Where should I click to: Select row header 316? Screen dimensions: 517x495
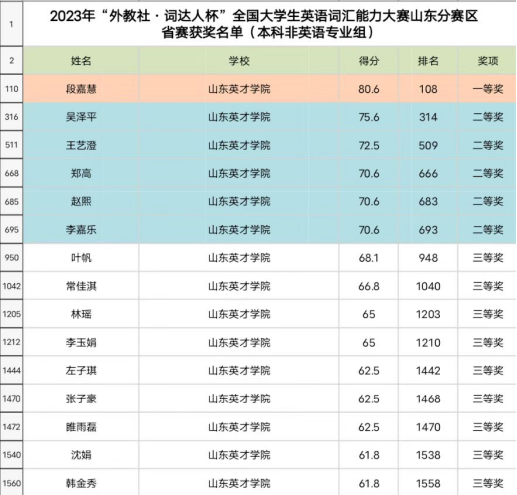point(11,117)
